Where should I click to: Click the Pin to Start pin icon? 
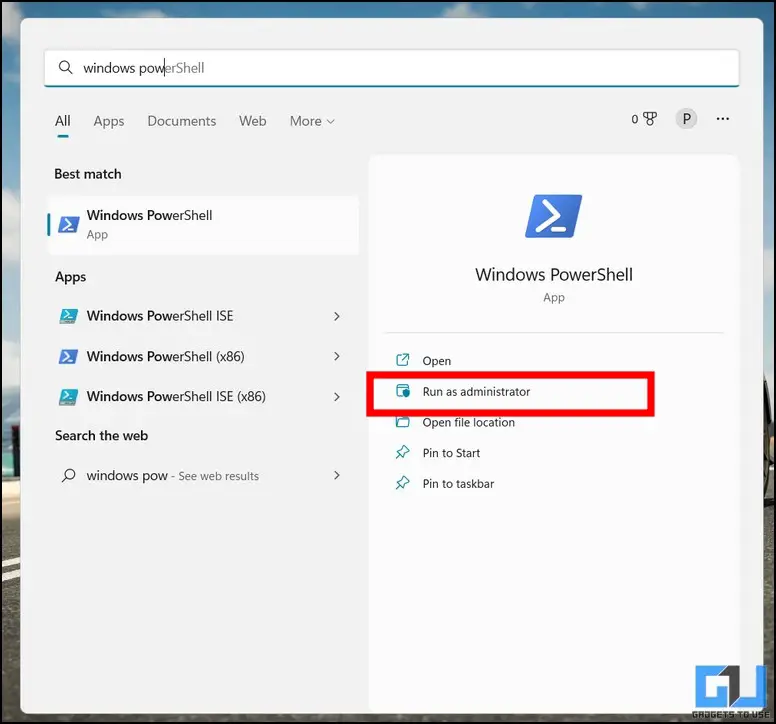point(403,452)
